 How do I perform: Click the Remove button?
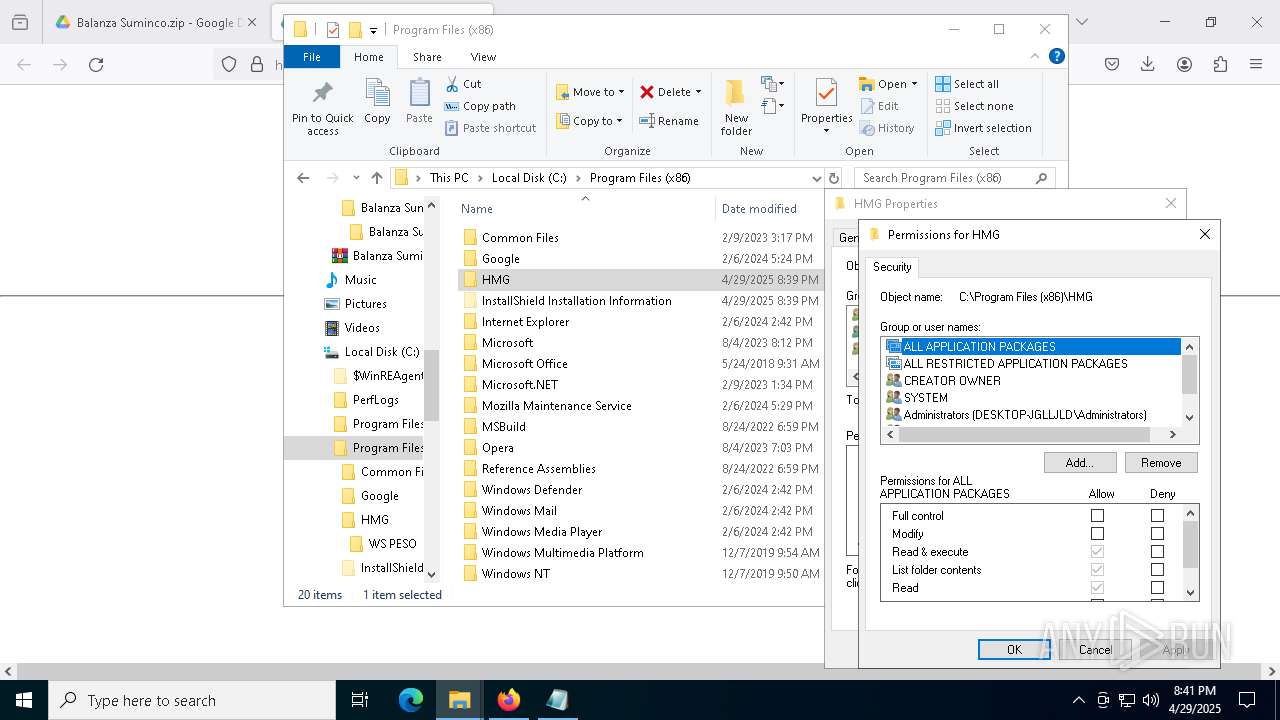click(x=1161, y=463)
